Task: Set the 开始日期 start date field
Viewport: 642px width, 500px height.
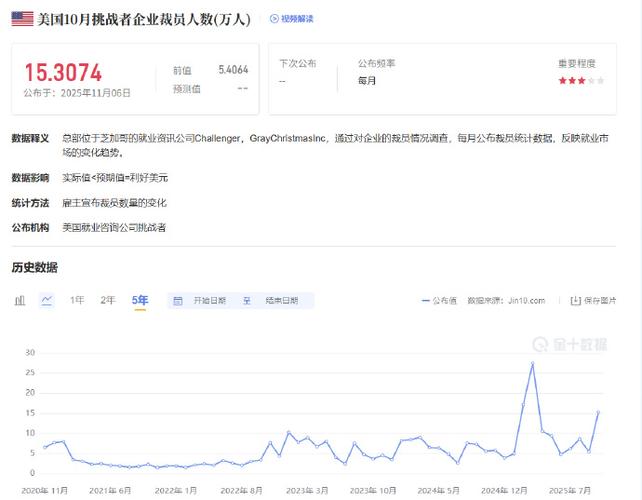Action: 210,301
